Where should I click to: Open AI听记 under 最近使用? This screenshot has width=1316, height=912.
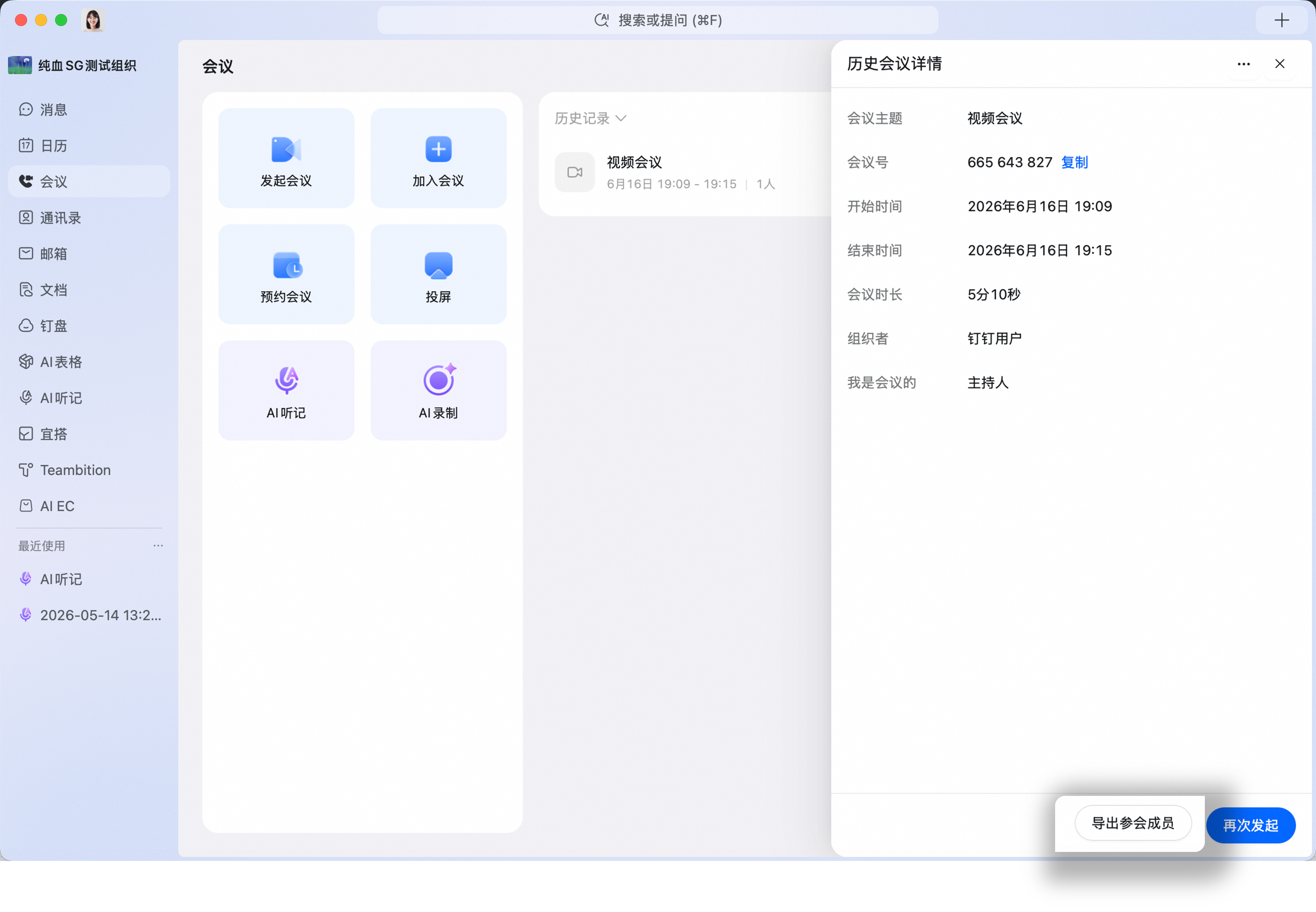click(x=89, y=579)
